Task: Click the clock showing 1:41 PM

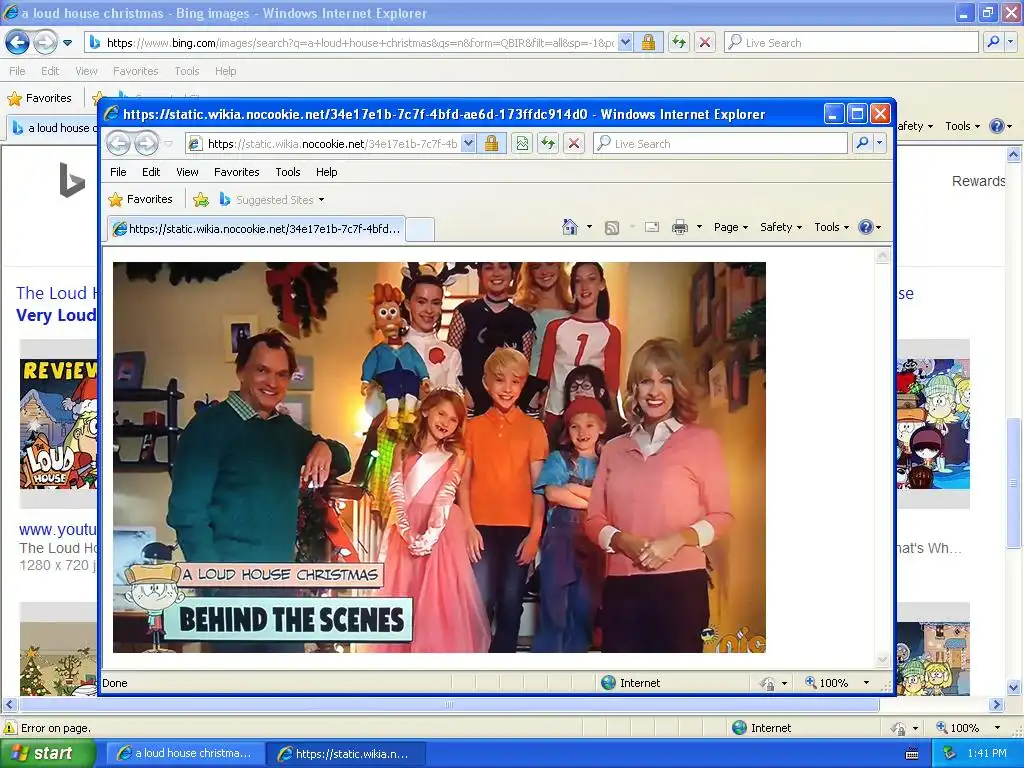Action: (987, 753)
